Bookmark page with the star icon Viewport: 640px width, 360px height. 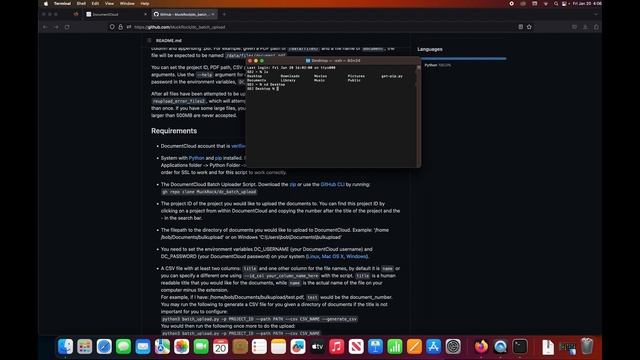(529, 27)
